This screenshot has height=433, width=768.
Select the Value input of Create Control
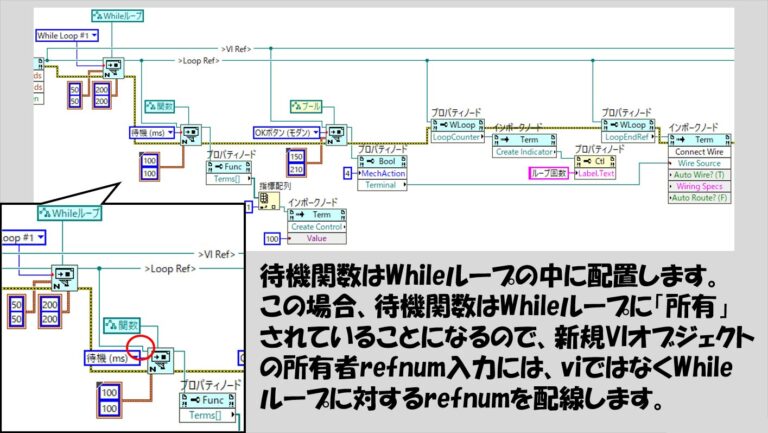click(317, 239)
